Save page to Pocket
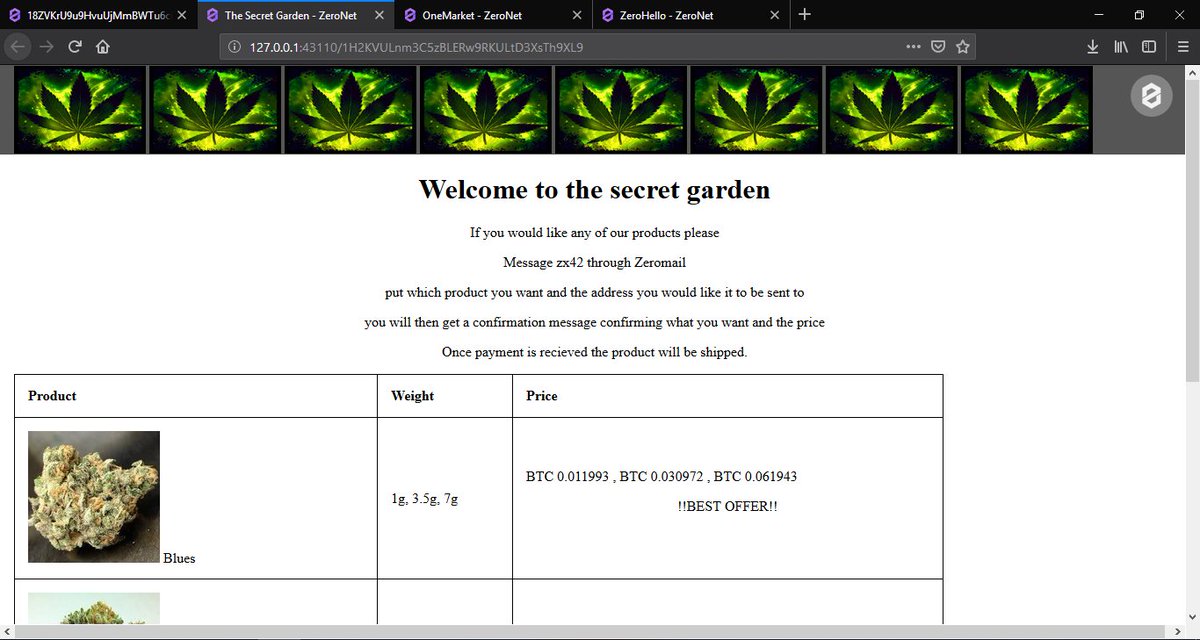Viewport: 1200px width, 640px height. [x=938, y=47]
